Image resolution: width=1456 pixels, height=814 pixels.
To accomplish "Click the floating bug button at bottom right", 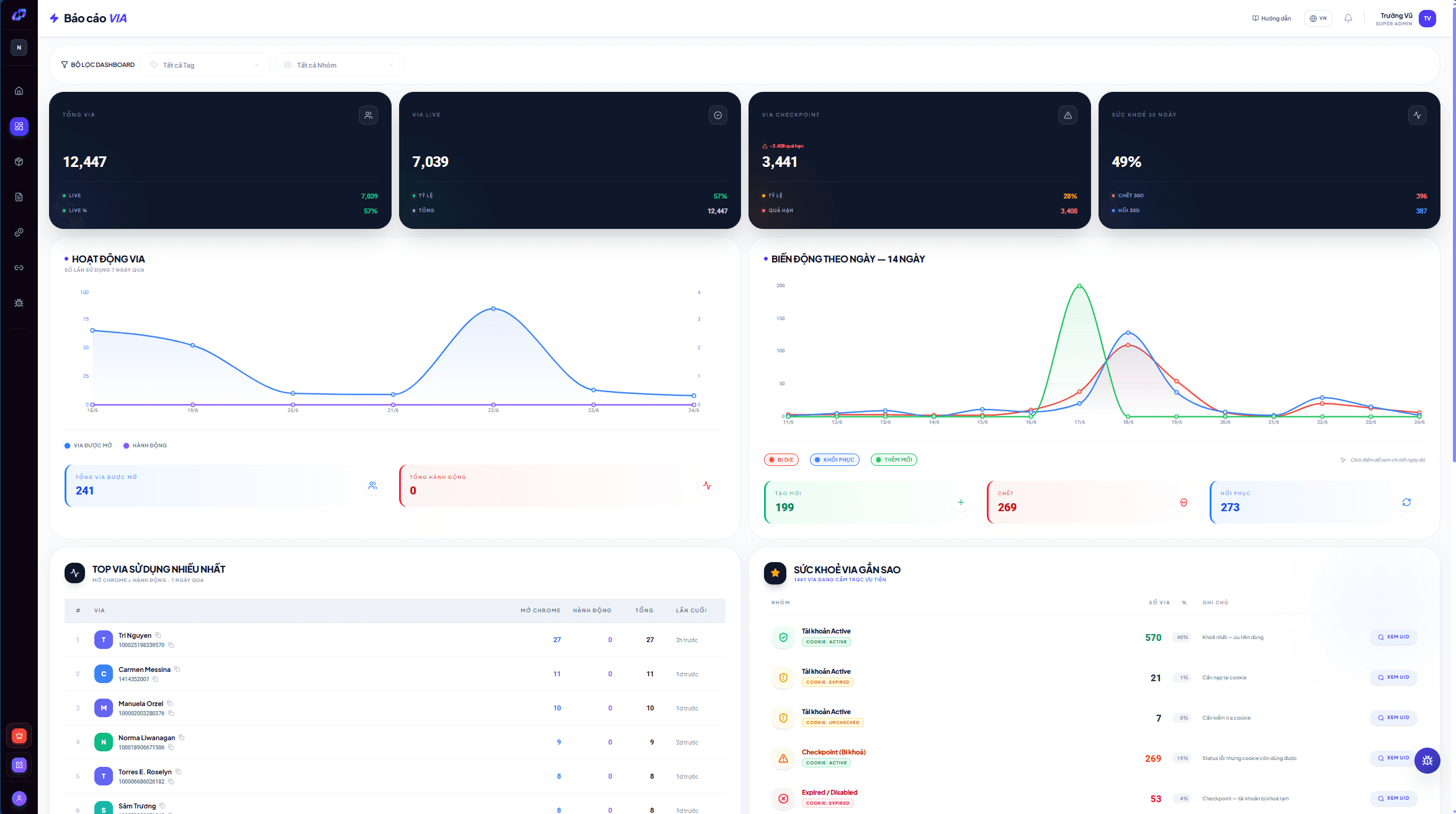I will pyautogui.click(x=1427, y=761).
